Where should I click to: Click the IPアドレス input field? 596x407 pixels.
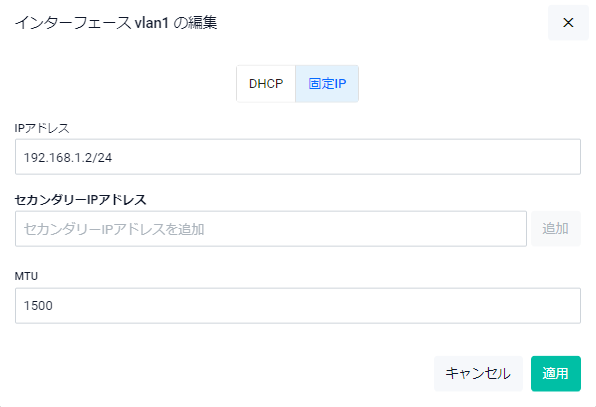298,157
